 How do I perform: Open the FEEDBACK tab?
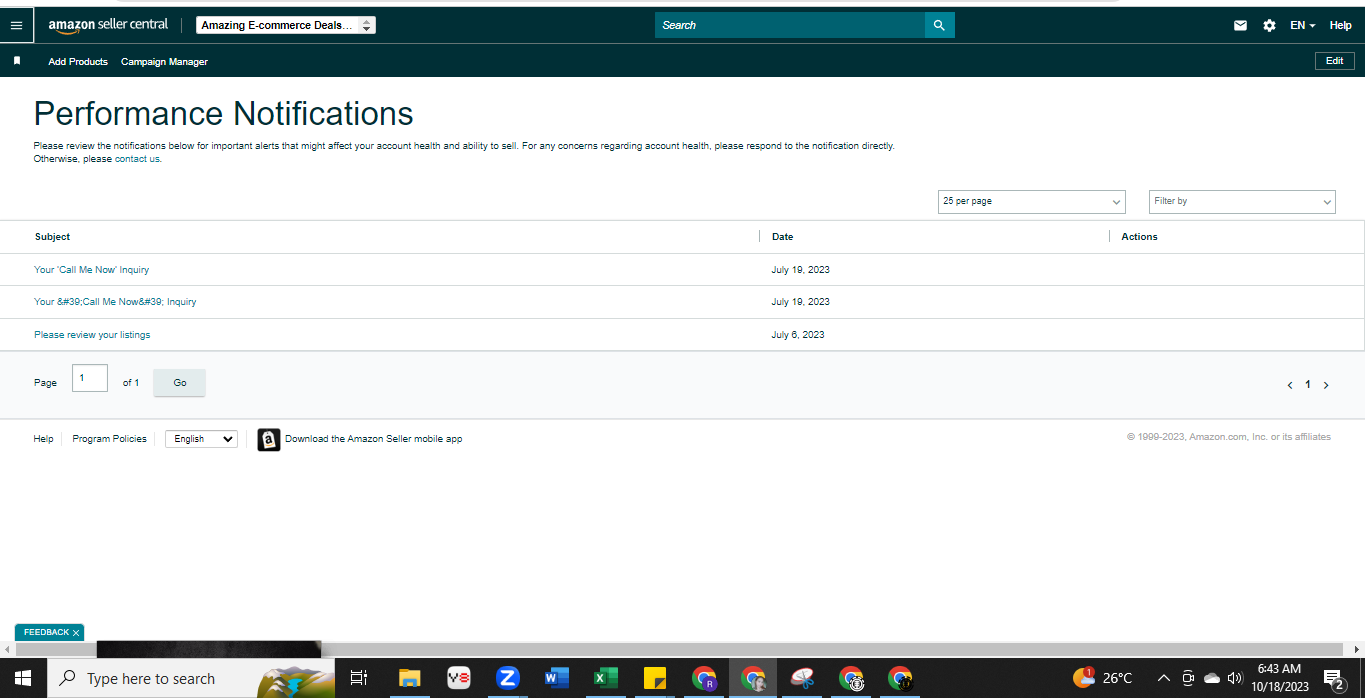[46, 633]
